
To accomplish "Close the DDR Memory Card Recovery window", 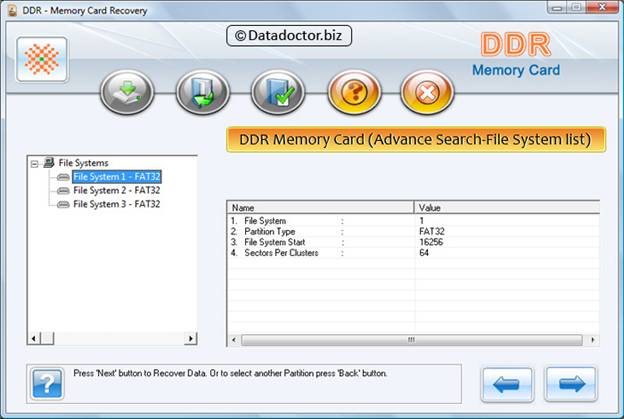I will [x=603, y=7].
